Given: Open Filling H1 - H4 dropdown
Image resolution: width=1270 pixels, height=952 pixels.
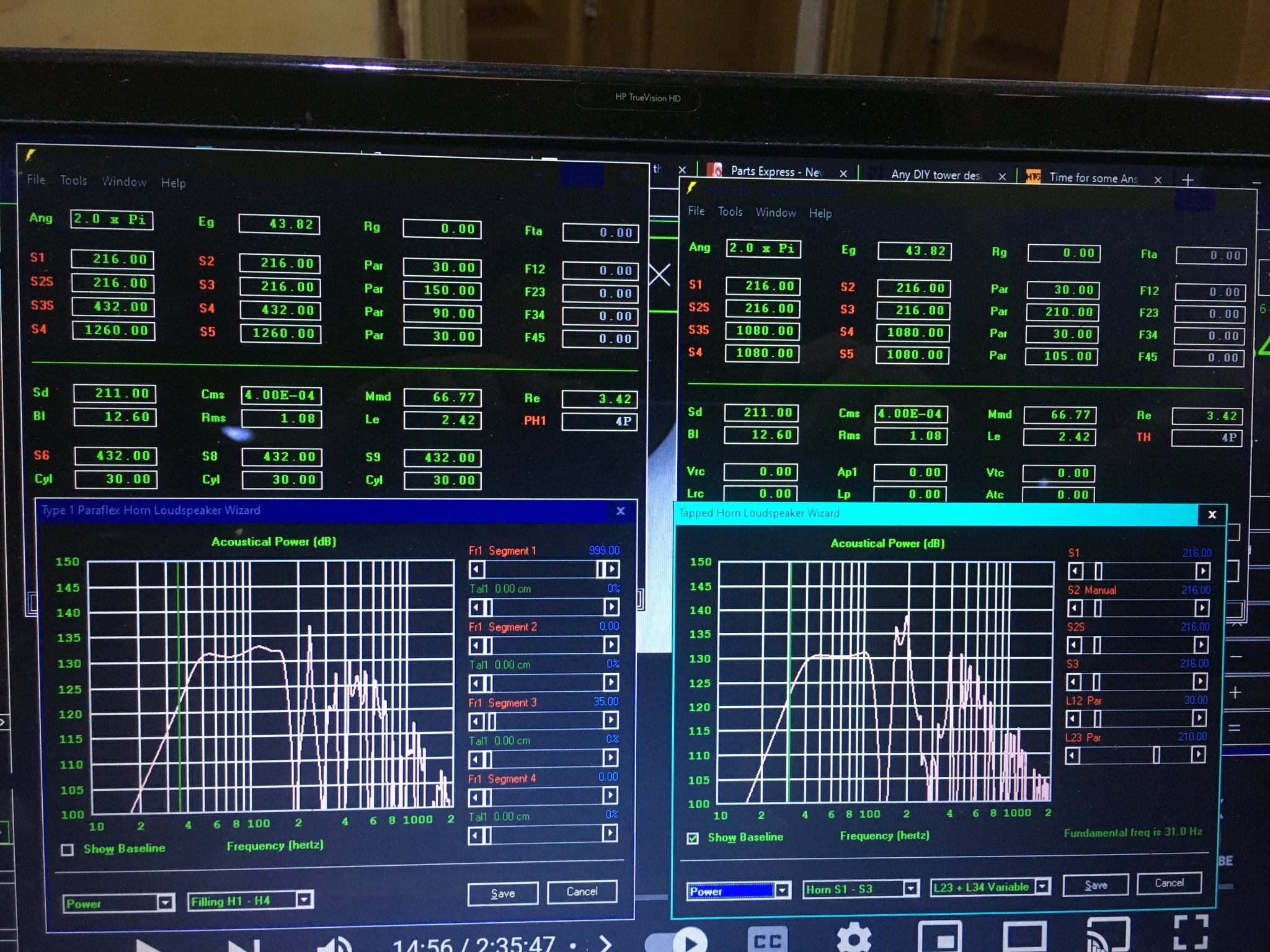Looking at the screenshot, I should [250, 901].
